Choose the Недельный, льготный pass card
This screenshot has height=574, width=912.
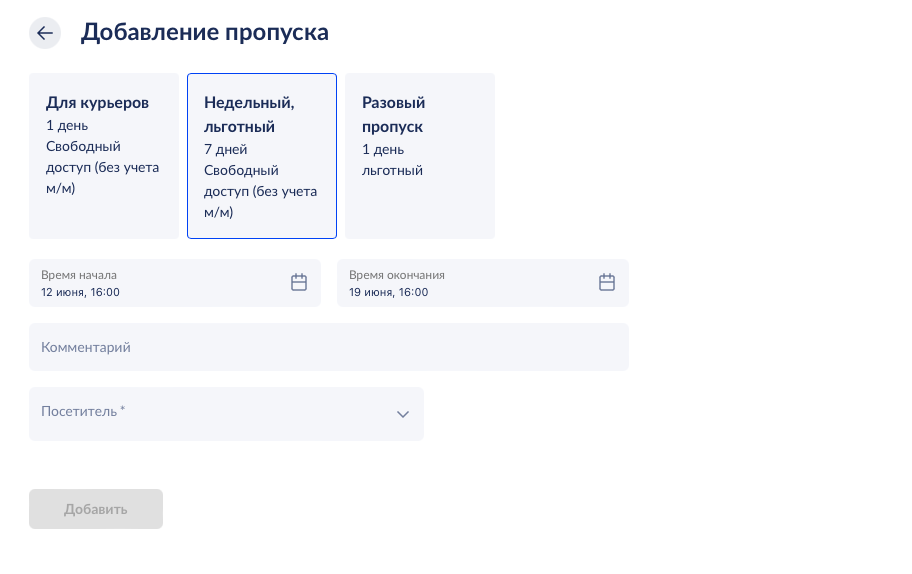click(262, 156)
